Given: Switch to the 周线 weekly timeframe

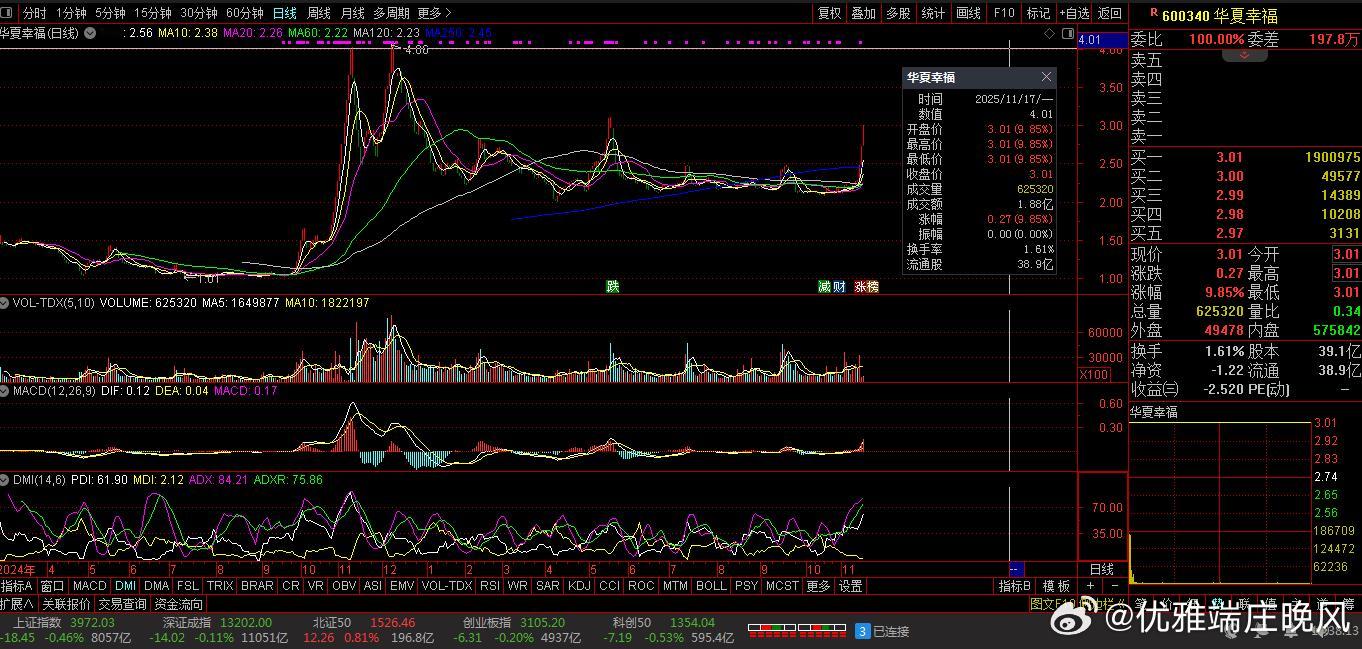Looking at the screenshot, I should tap(318, 13).
